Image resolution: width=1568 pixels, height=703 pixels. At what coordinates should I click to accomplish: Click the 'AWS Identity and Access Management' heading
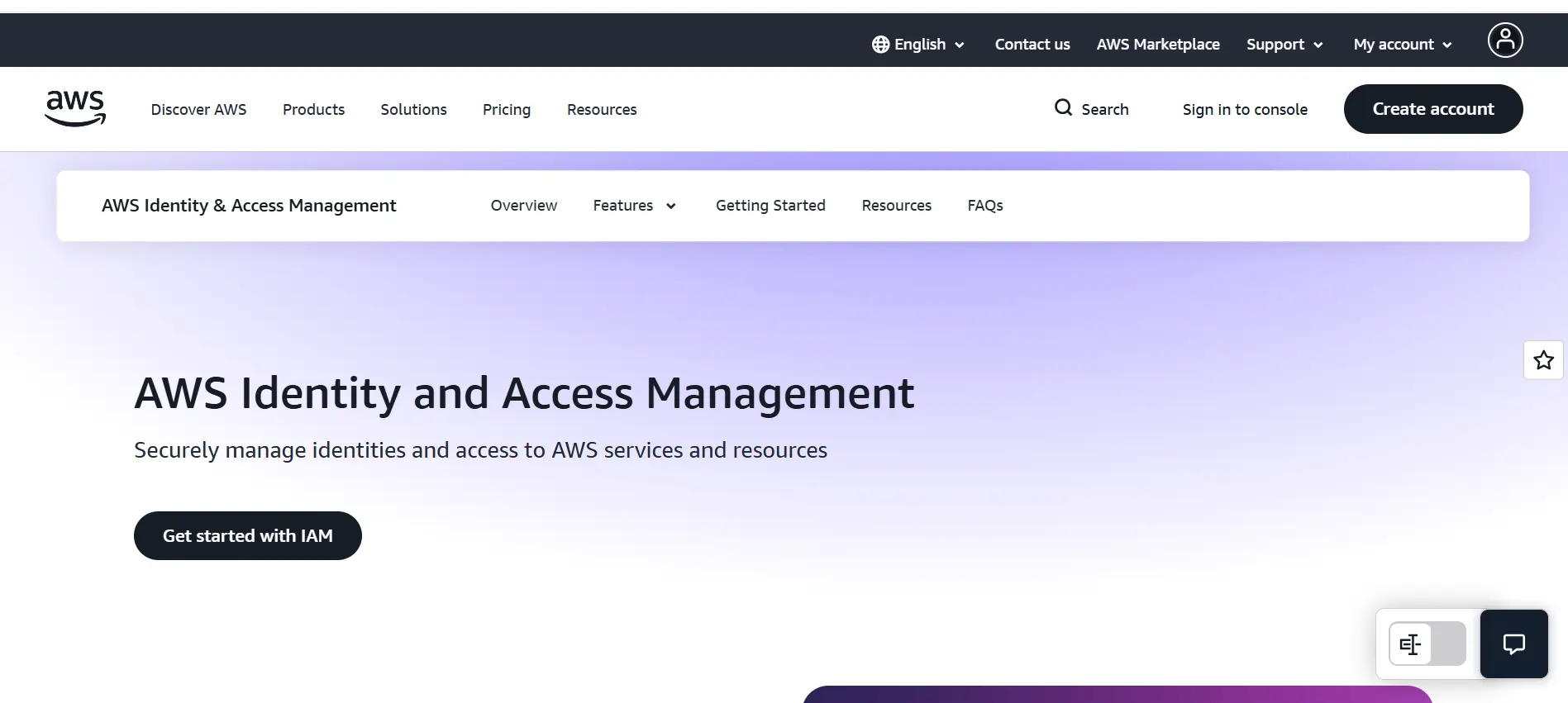coord(524,393)
